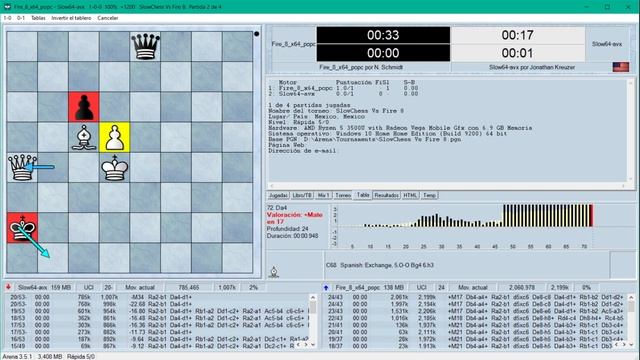Click the tab between Libro/TB and Torneo
640x360 pixels.
point(323,196)
